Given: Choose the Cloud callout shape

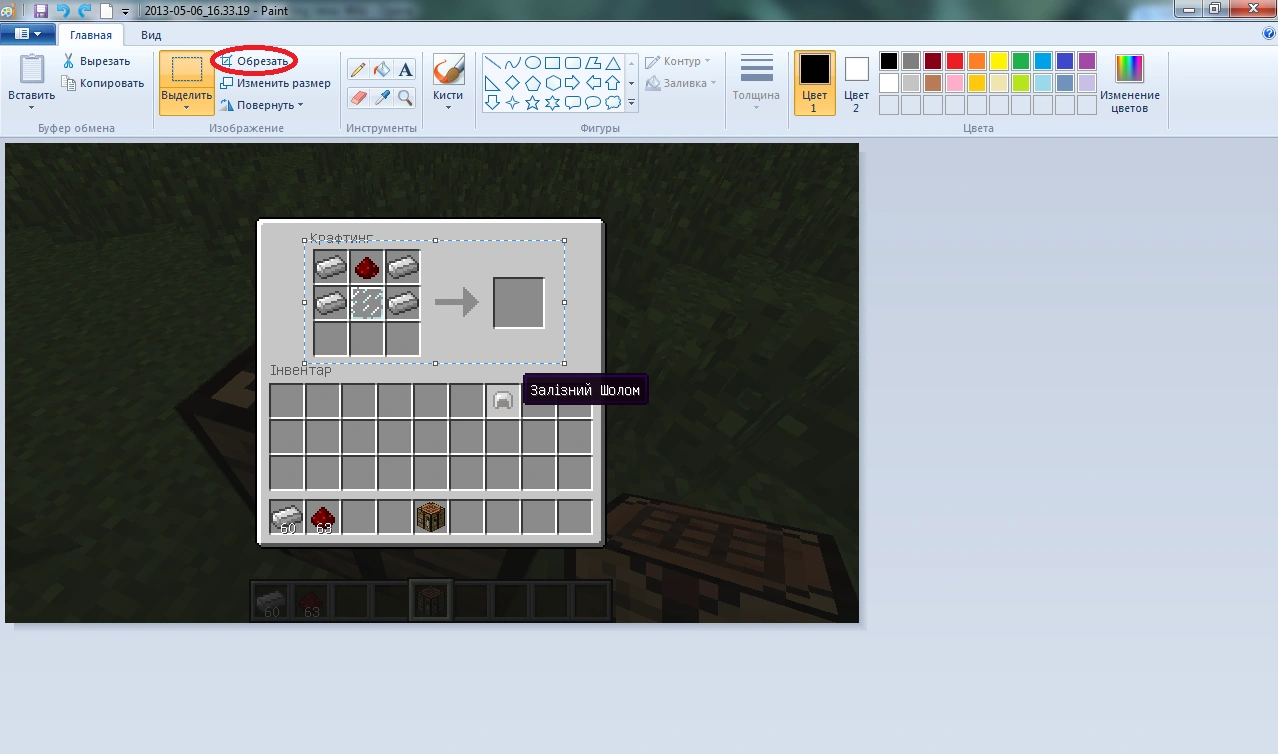Looking at the screenshot, I should (x=613, y=102).
